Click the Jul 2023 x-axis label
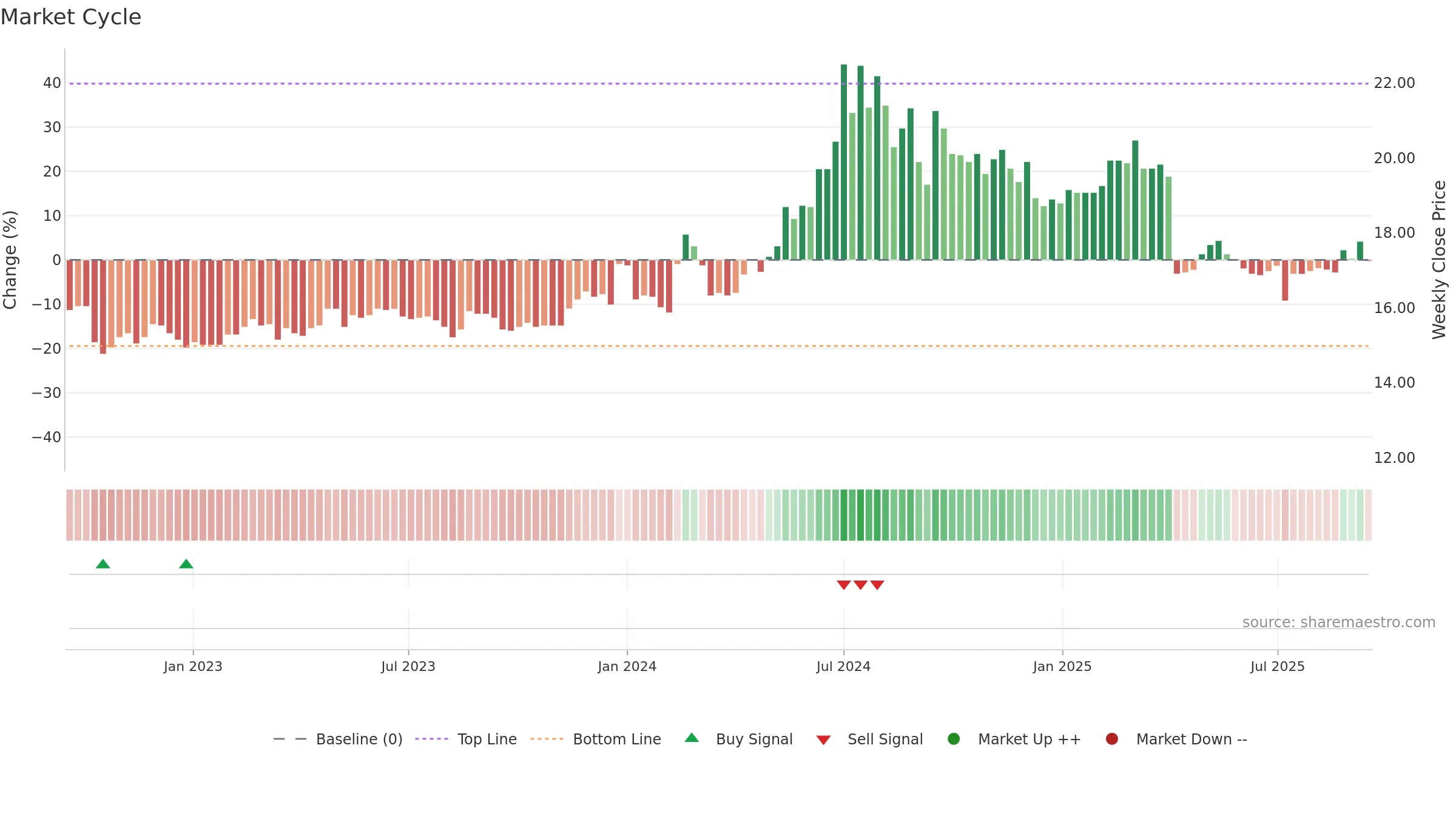 pos(408,666)
